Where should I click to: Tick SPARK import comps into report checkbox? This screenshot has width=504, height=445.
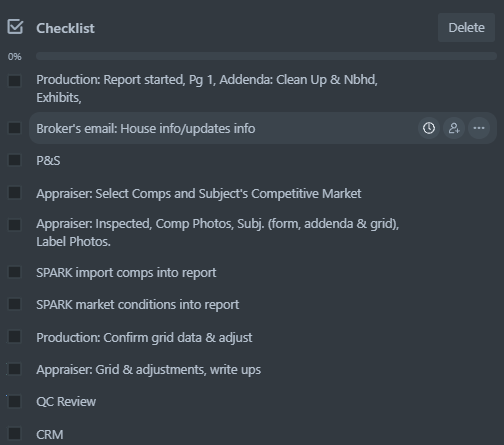14,272
